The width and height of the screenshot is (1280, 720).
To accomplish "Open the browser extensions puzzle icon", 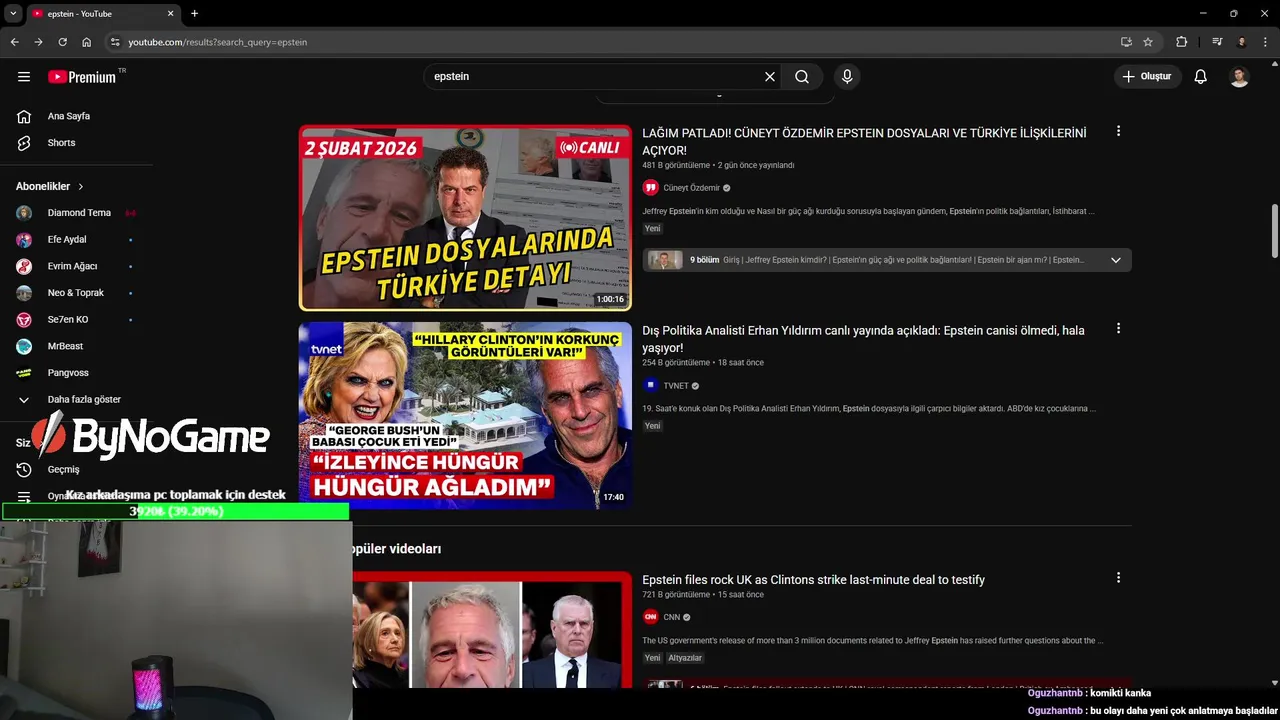I will (1182, 42).
